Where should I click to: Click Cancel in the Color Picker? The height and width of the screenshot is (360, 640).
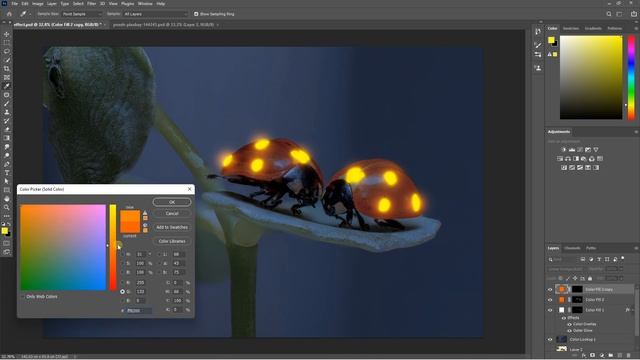click(172, 213)
